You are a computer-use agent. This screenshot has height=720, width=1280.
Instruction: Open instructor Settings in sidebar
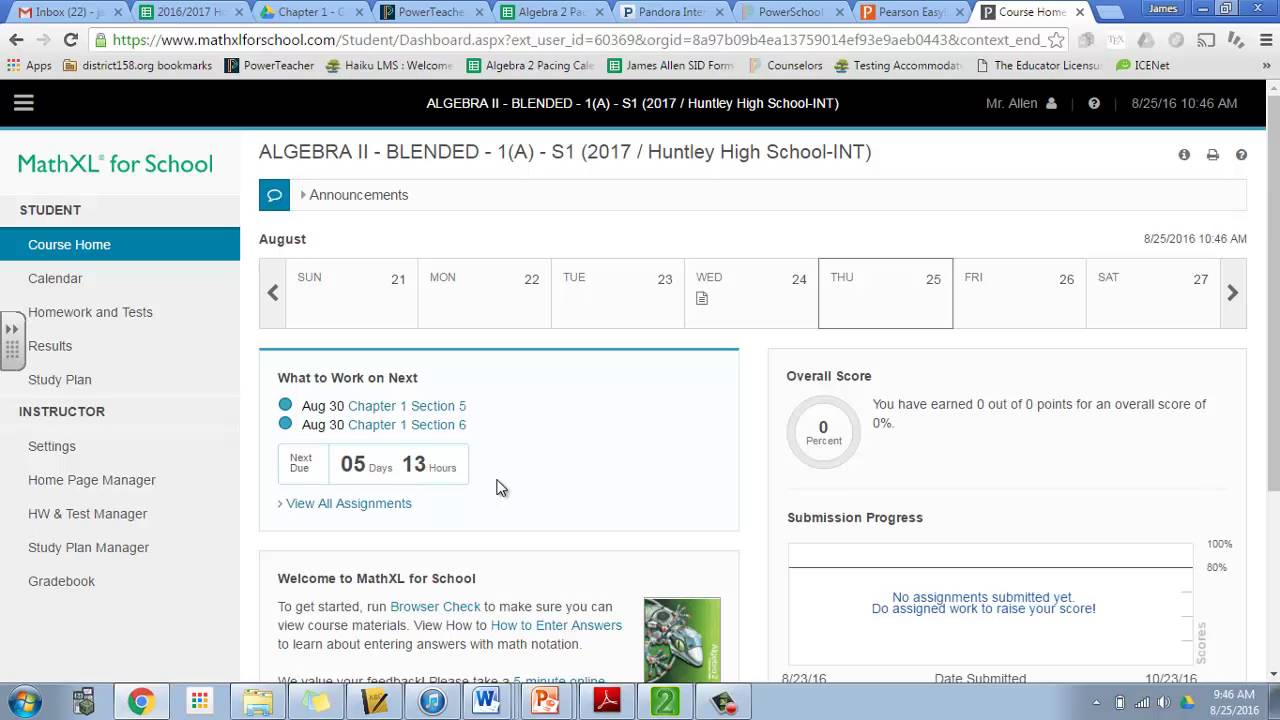[x=52, y=446]
